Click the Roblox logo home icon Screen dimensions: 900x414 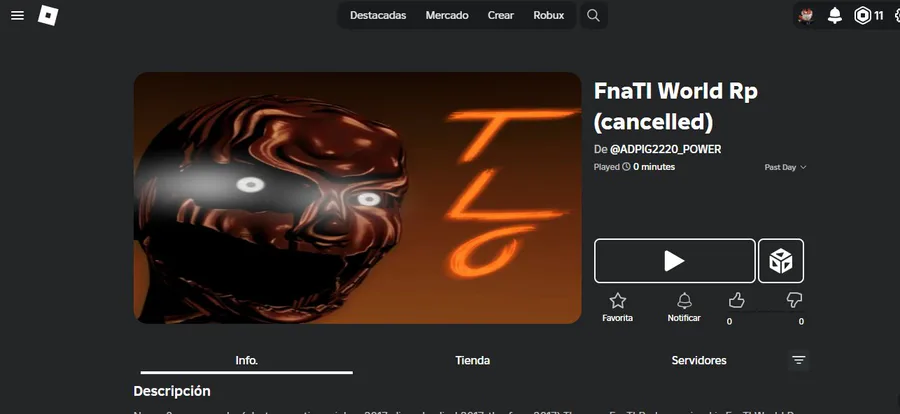[x=48, y=16]
